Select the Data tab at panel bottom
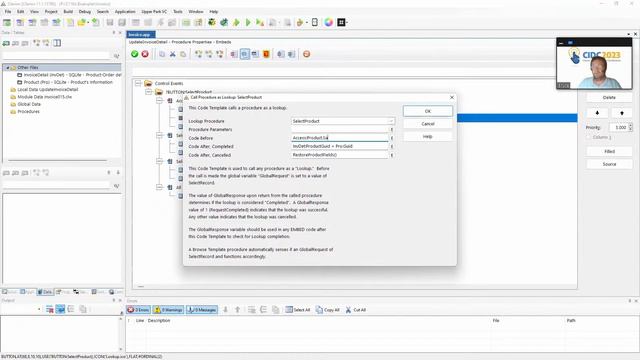This screenshot has height=360, width=640. (45, 292)
